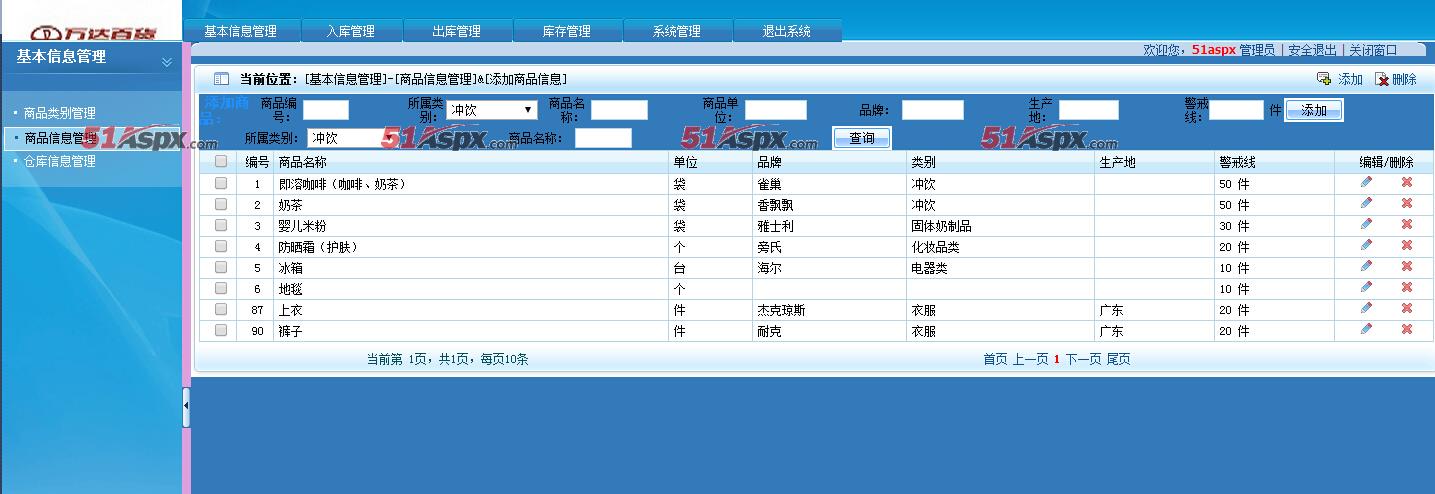
Task: Click the 商品编号 input field
Action: pyautogui.click(x=325, y=110)
